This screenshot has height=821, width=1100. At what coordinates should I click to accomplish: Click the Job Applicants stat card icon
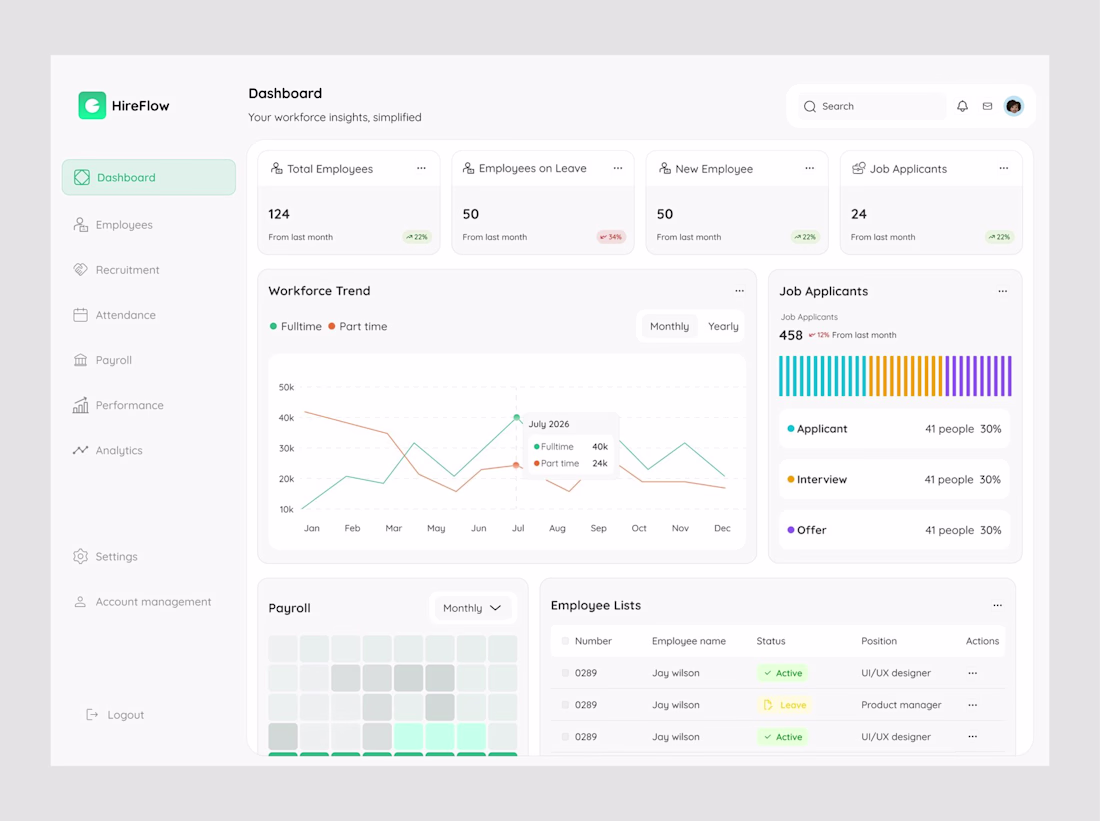click(x=859, y=168)
